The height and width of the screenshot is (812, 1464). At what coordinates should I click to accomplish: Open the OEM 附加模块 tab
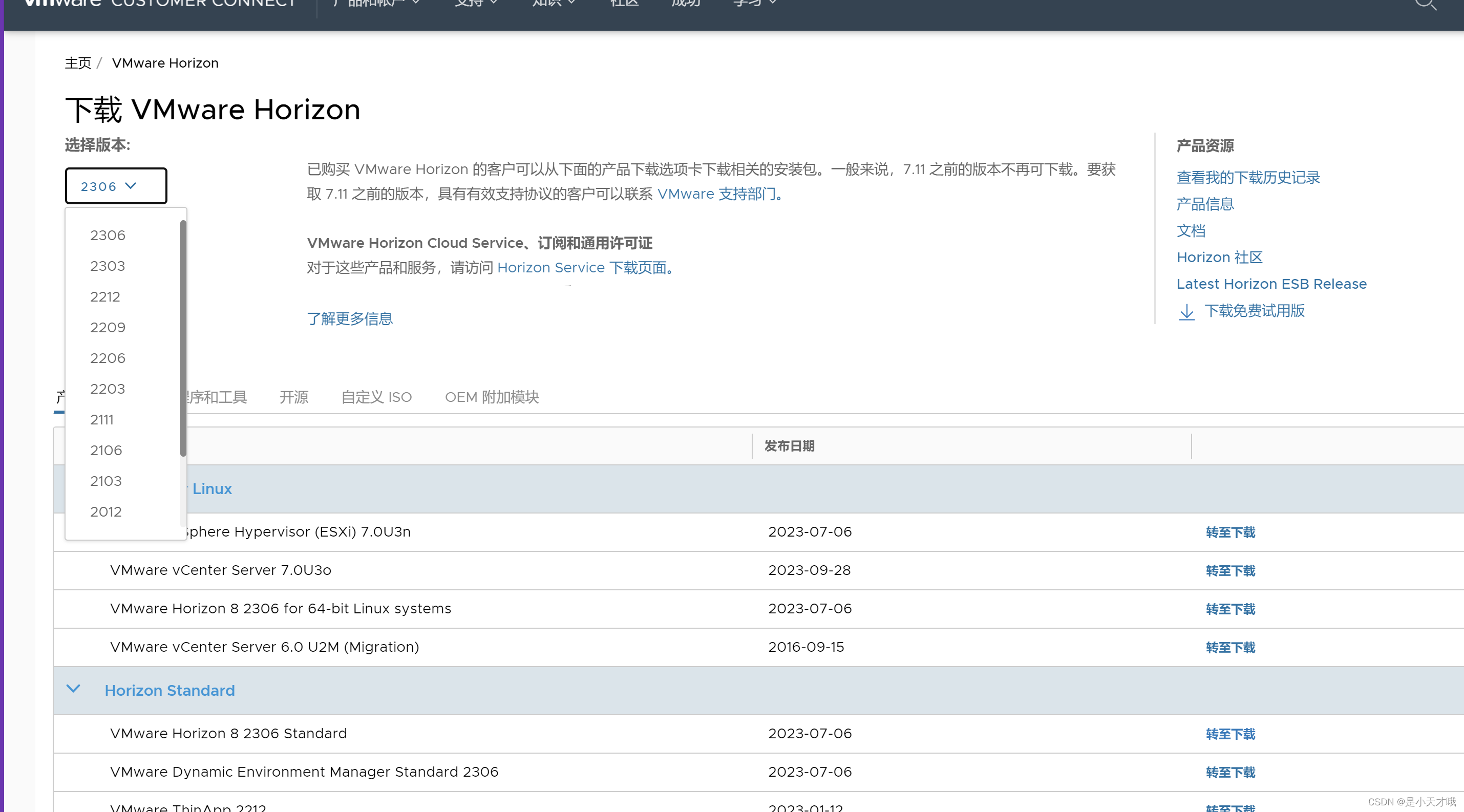click(492, 397)
